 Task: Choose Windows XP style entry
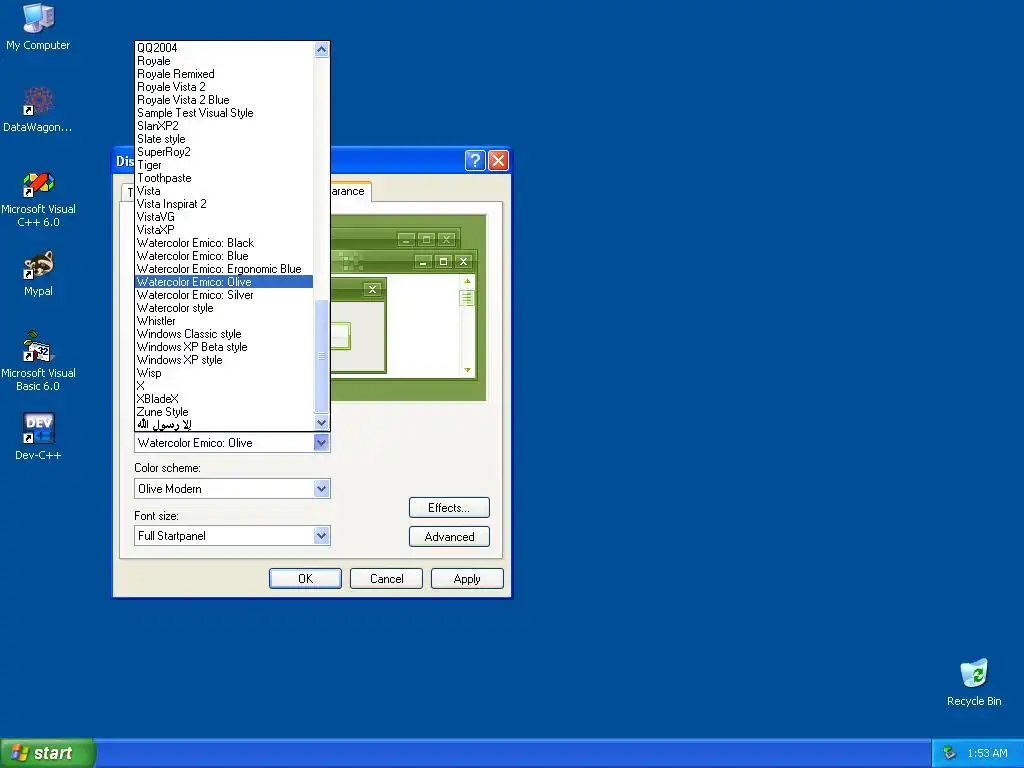tap(224, 360)
